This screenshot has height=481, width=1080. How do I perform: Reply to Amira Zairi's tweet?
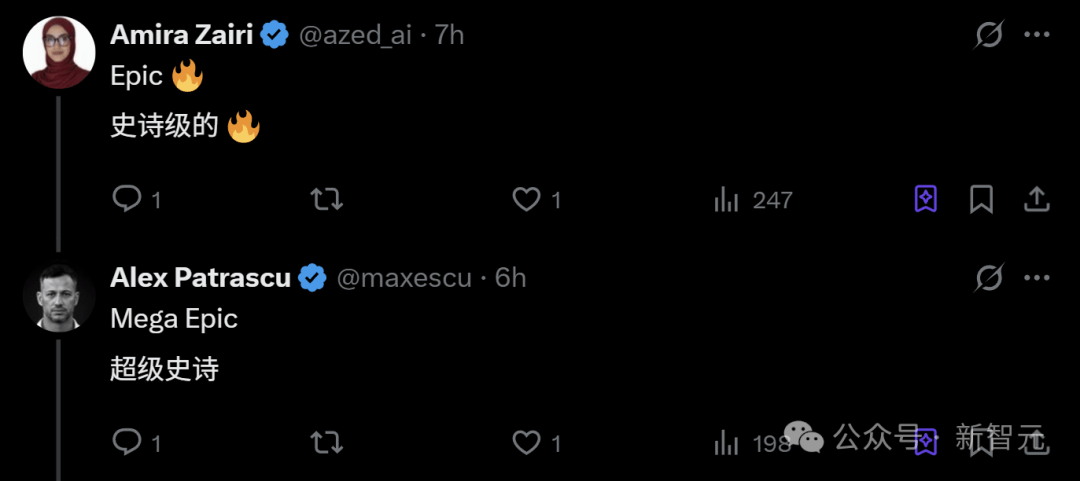pyautogui.click(x=127, y=199)
